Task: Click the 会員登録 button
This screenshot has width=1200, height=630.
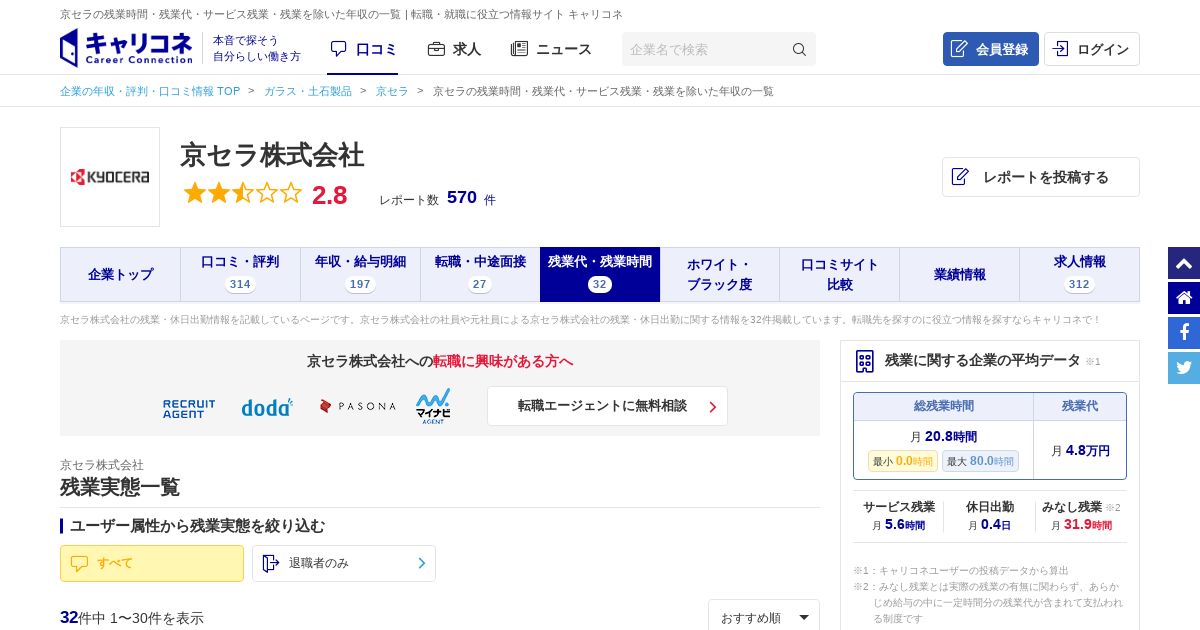Action: pyautogui.click(x=990, y=49)
